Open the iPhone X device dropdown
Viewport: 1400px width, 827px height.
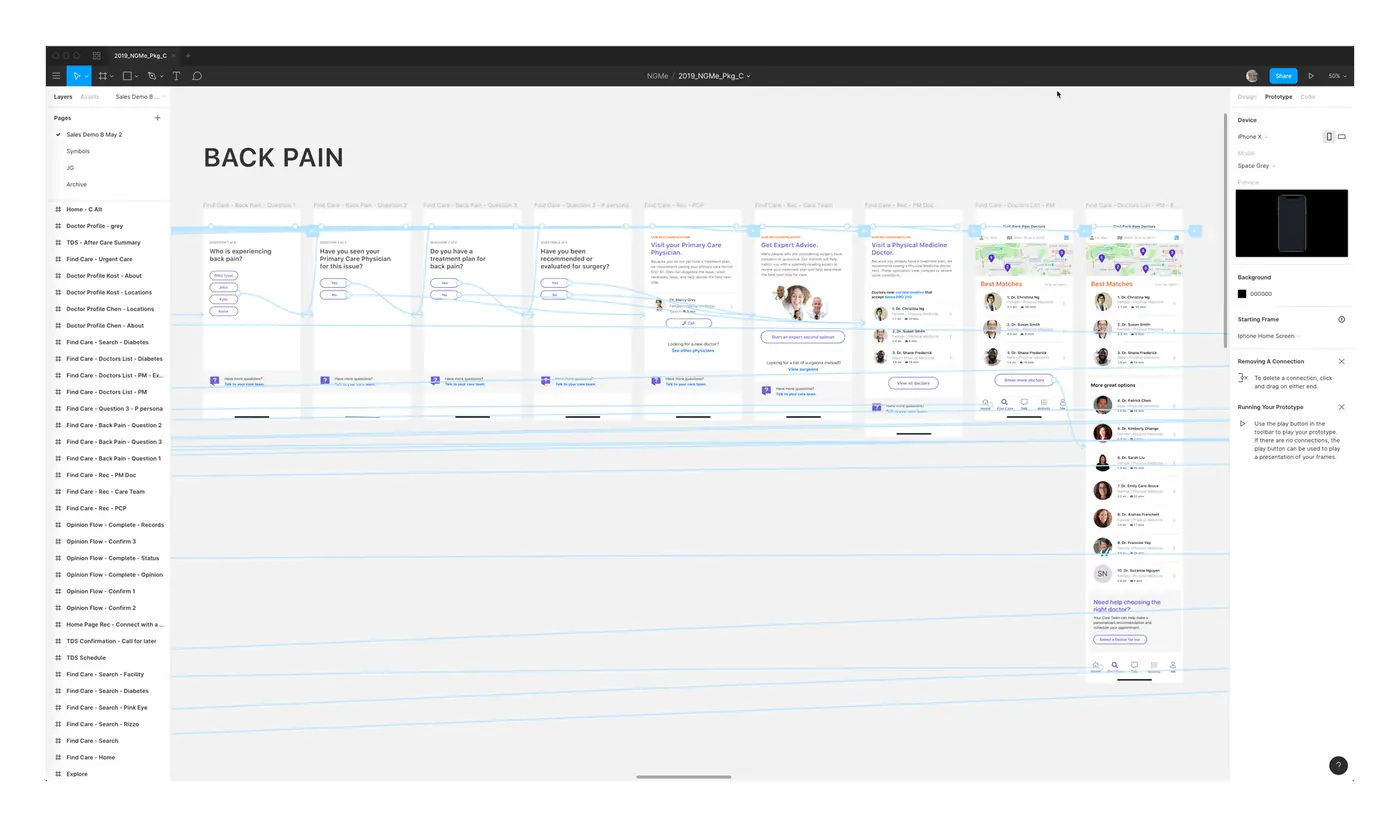coord(1253,137)
